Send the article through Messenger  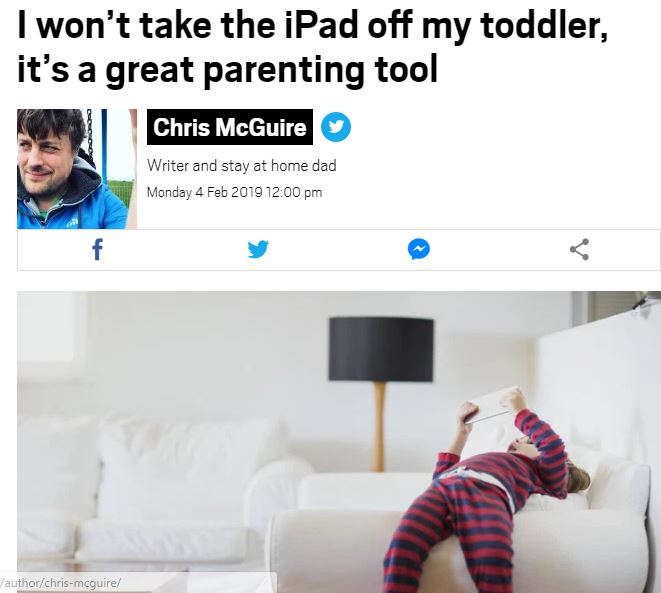click(419, 250)
